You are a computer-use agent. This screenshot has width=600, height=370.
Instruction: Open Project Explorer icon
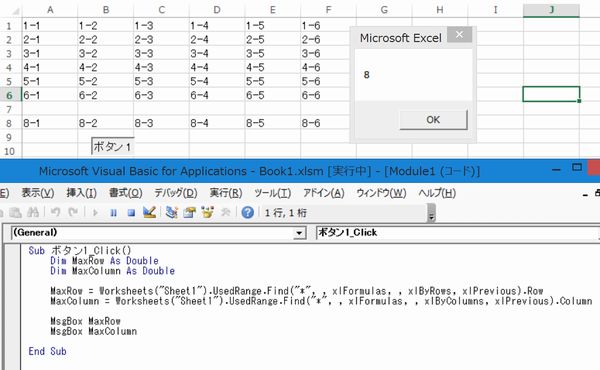171,212
